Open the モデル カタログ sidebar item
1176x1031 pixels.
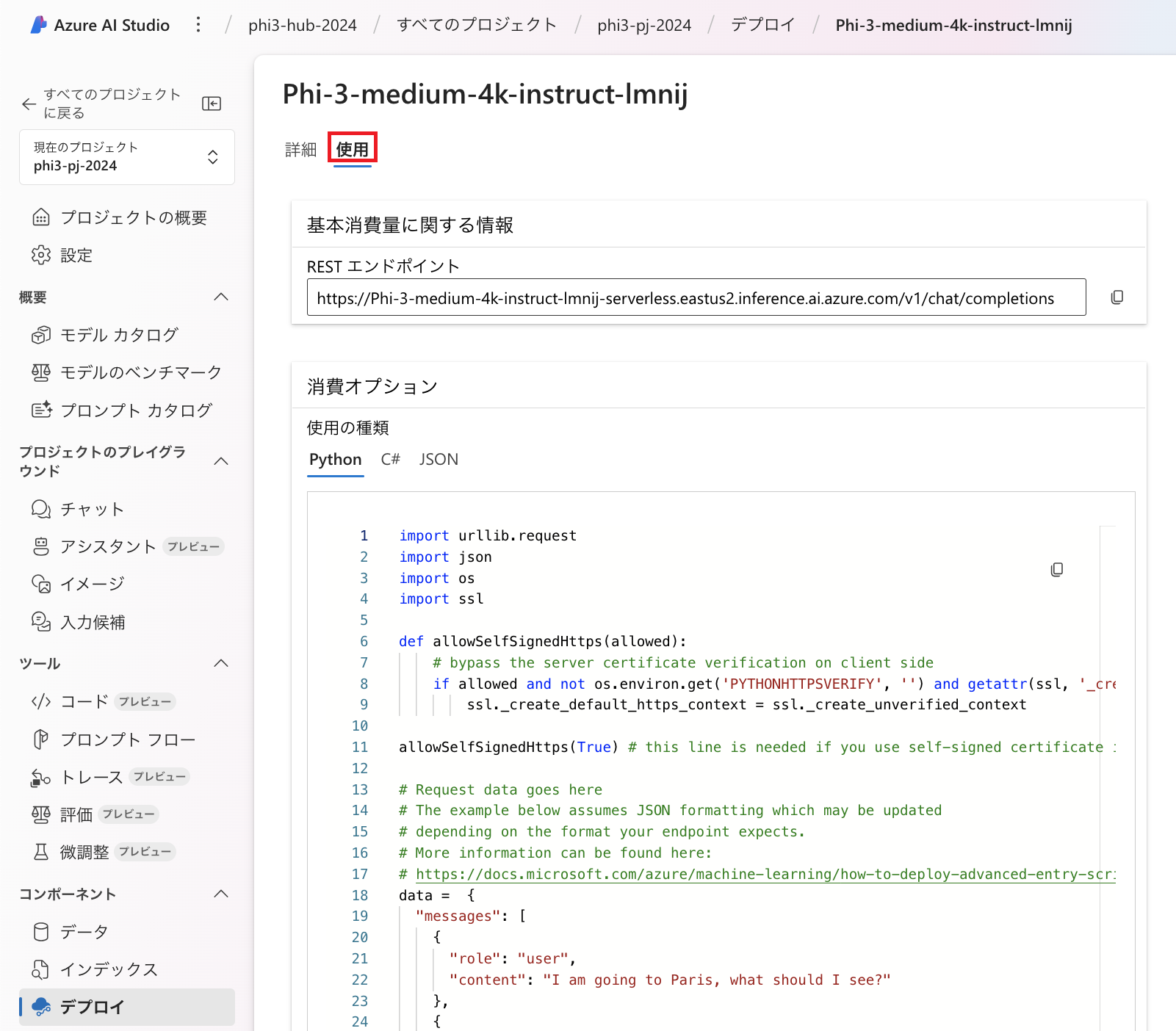[119, 335]
